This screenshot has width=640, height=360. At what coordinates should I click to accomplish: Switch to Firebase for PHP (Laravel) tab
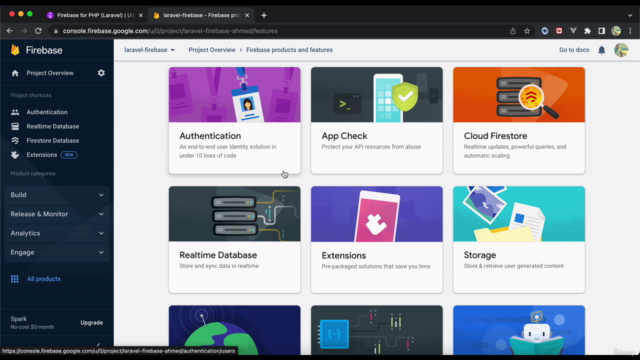[x=95, y=16]
